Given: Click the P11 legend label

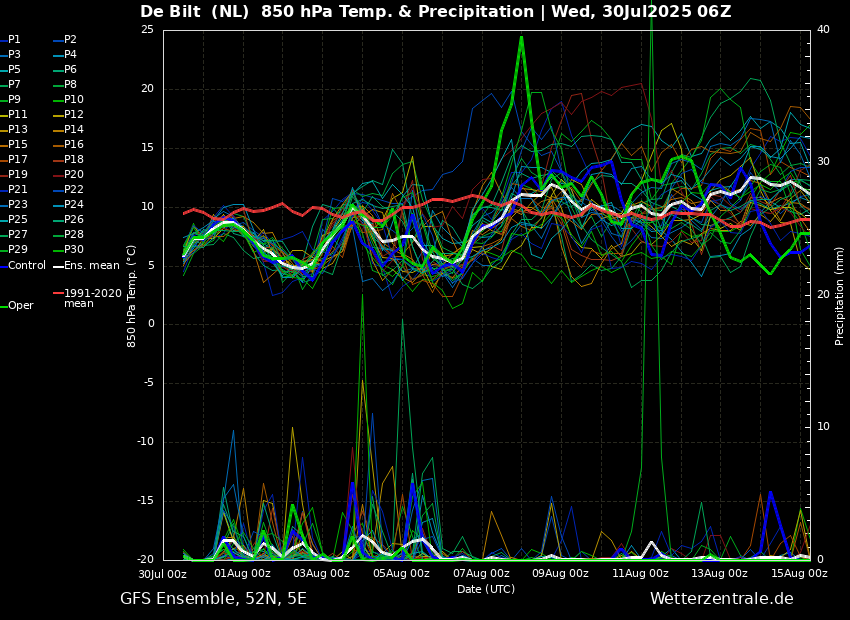Looking at the screenshot, I should tap(18, 114).
